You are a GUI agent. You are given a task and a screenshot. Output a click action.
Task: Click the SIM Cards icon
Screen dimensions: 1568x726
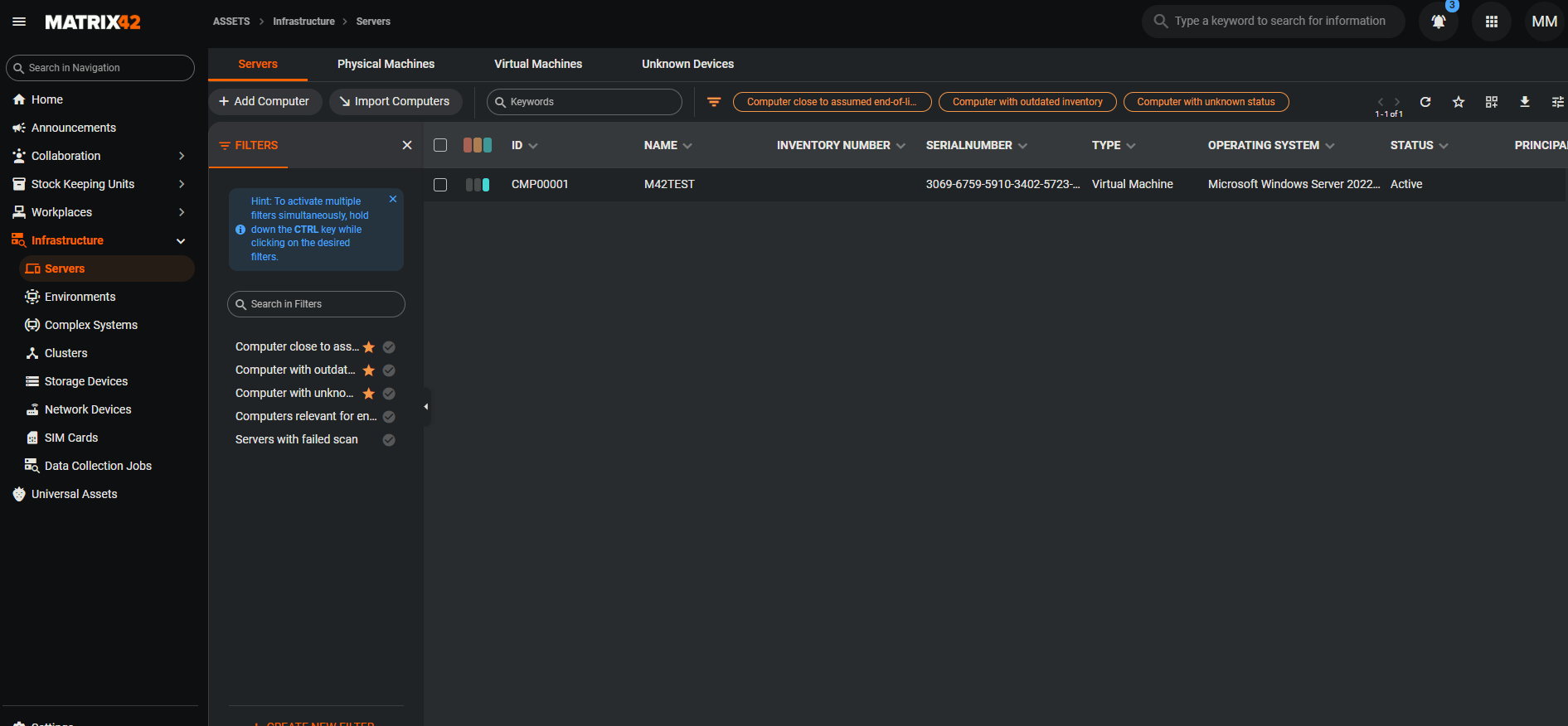(x=32, y=438)
